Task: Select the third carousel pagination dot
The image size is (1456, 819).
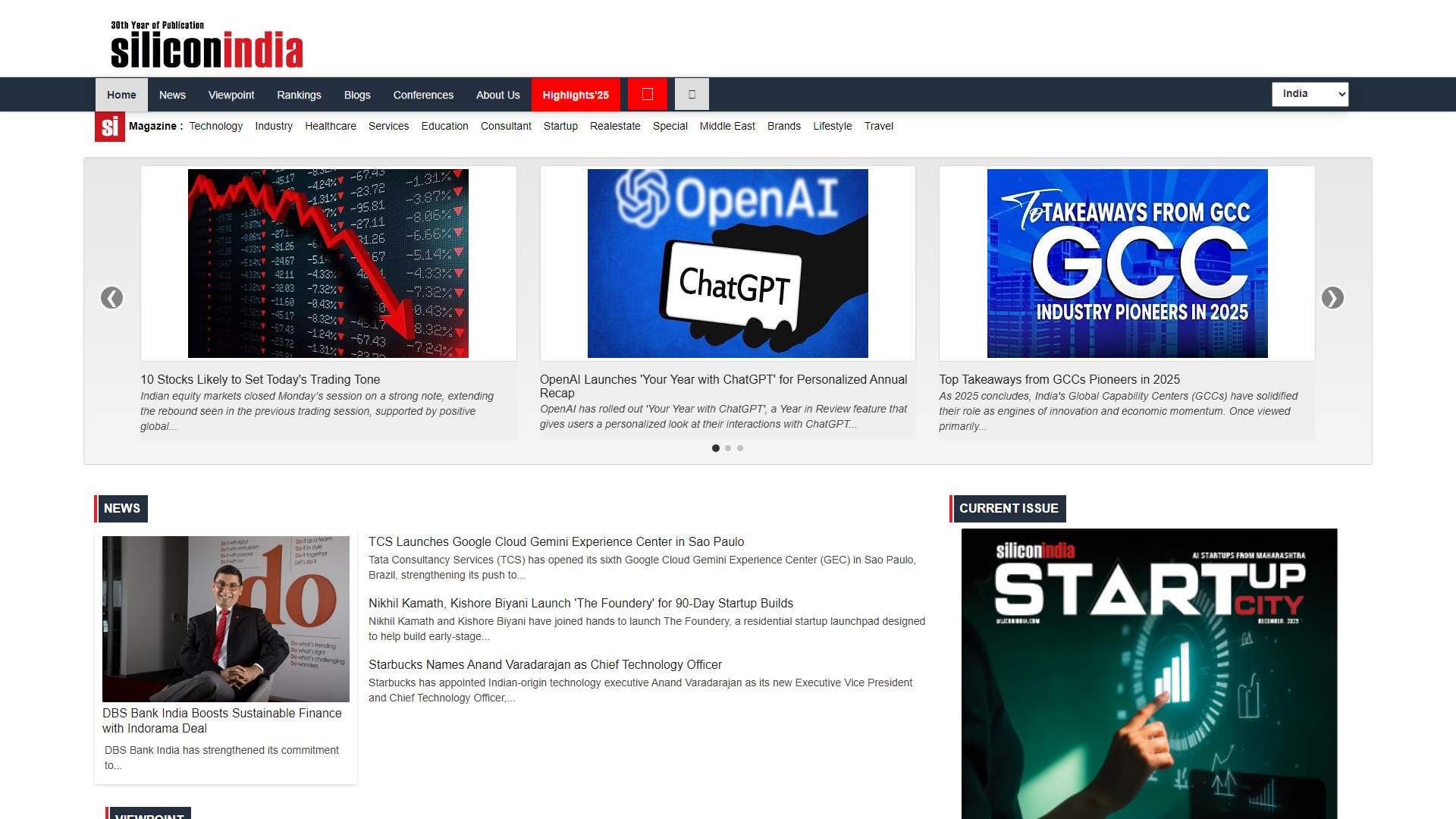Action: (740, 448)
